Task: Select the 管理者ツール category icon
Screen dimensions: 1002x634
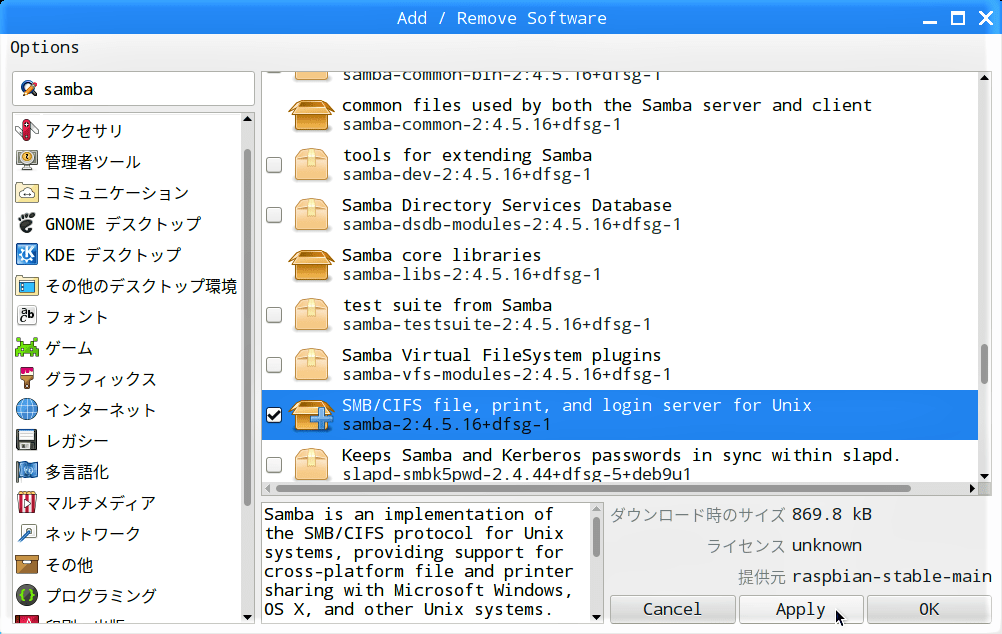Action: point(27,160)
